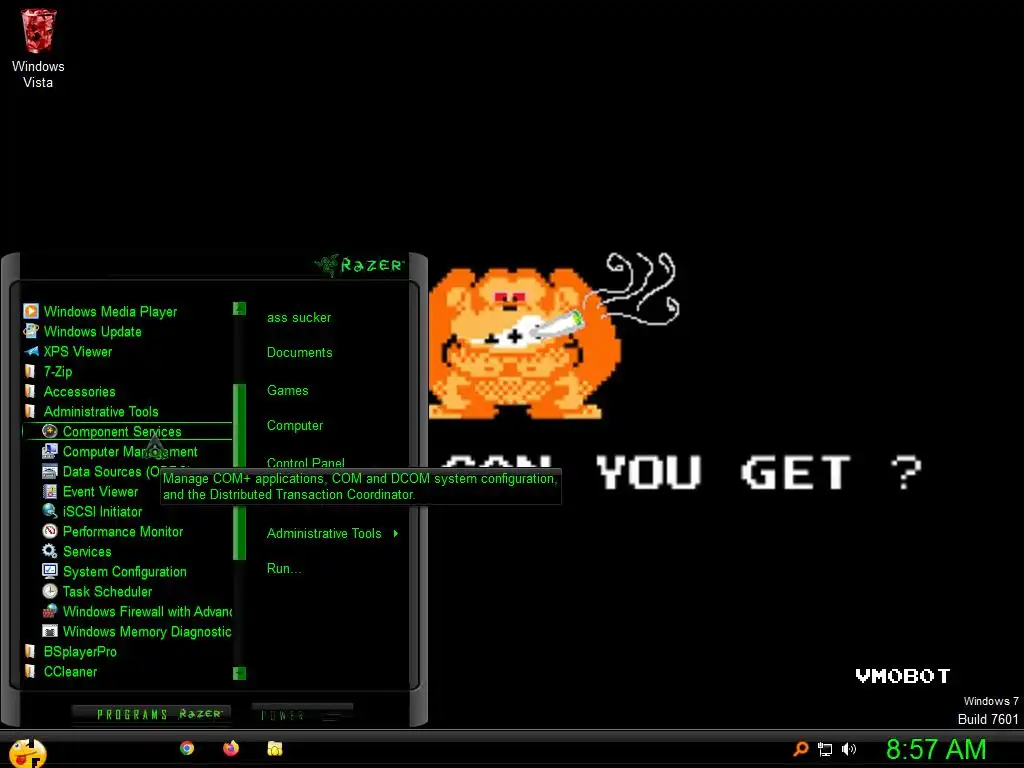The image size is (1024, 768).
Task: Click the Windows Firewall icon
Action: [x=50, y=611]
